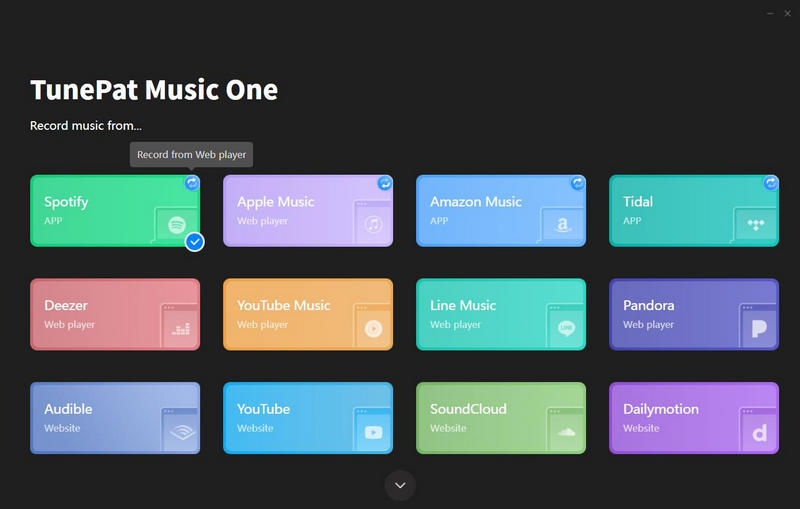Click the Apple Music note icon
The image size is (800, 509).
[x=373, y=224]
